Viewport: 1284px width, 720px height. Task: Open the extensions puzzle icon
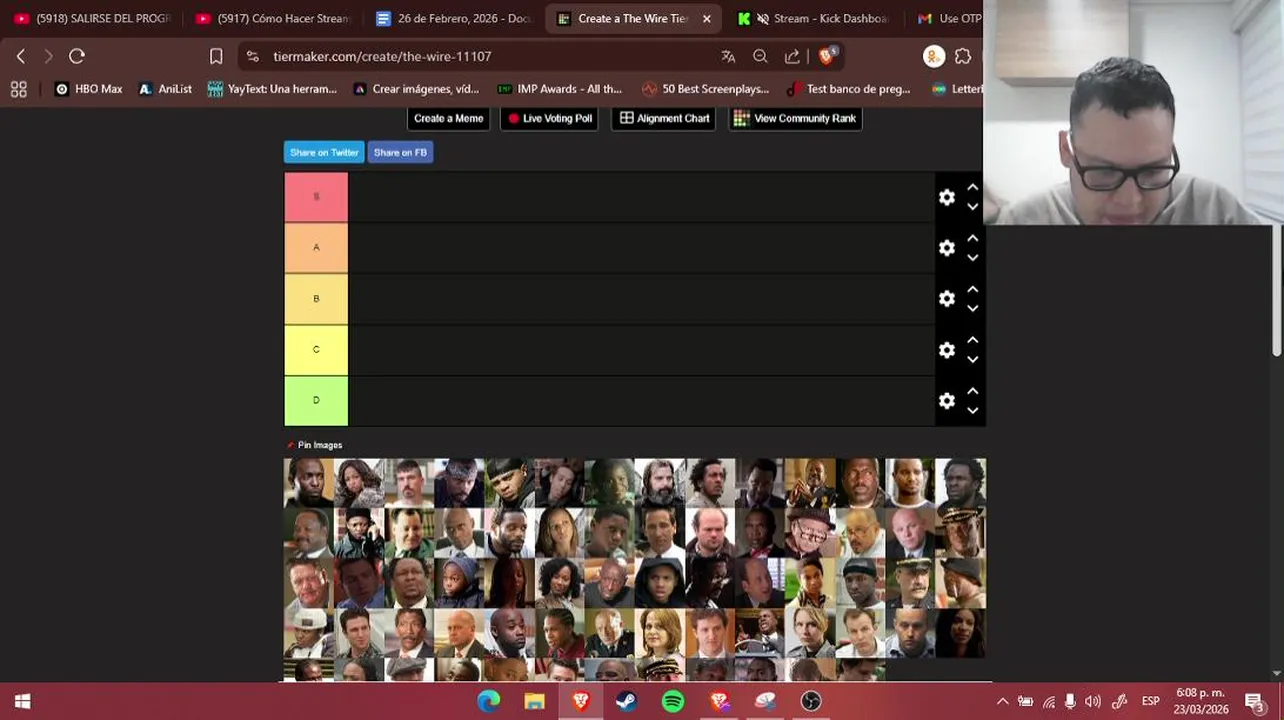point(963,56)
